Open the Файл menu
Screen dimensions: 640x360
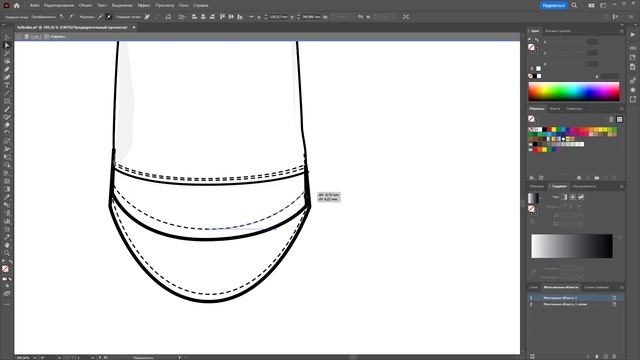point(35,6)
